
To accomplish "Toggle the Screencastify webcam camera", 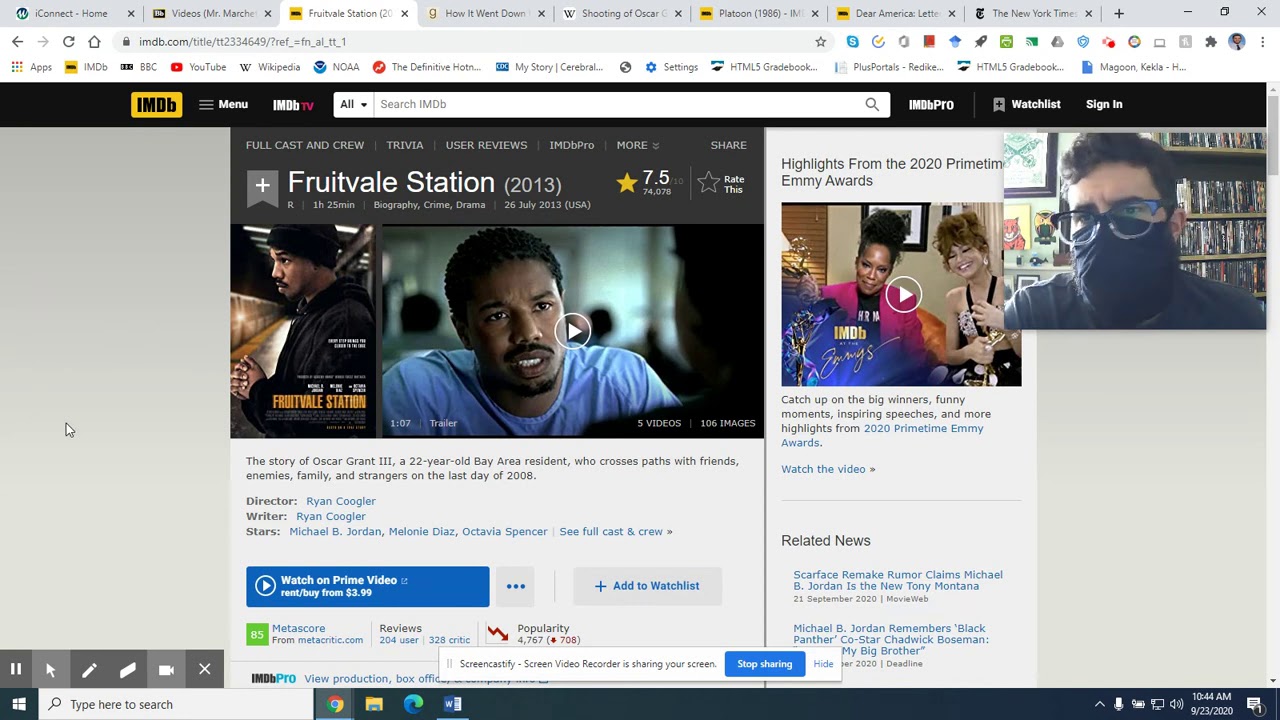I will click(166, 669).
